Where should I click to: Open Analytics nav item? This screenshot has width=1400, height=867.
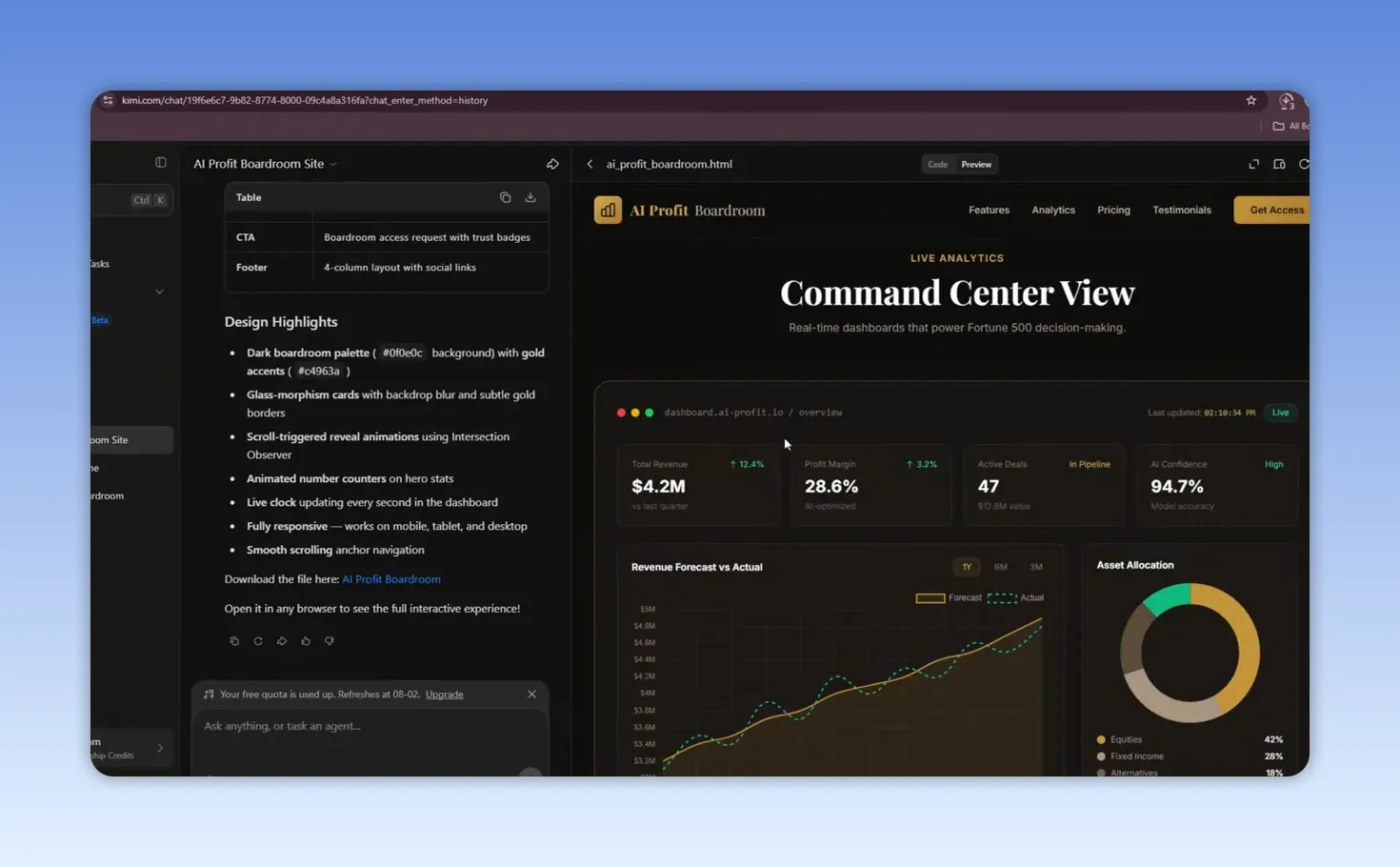[1053, 210]
